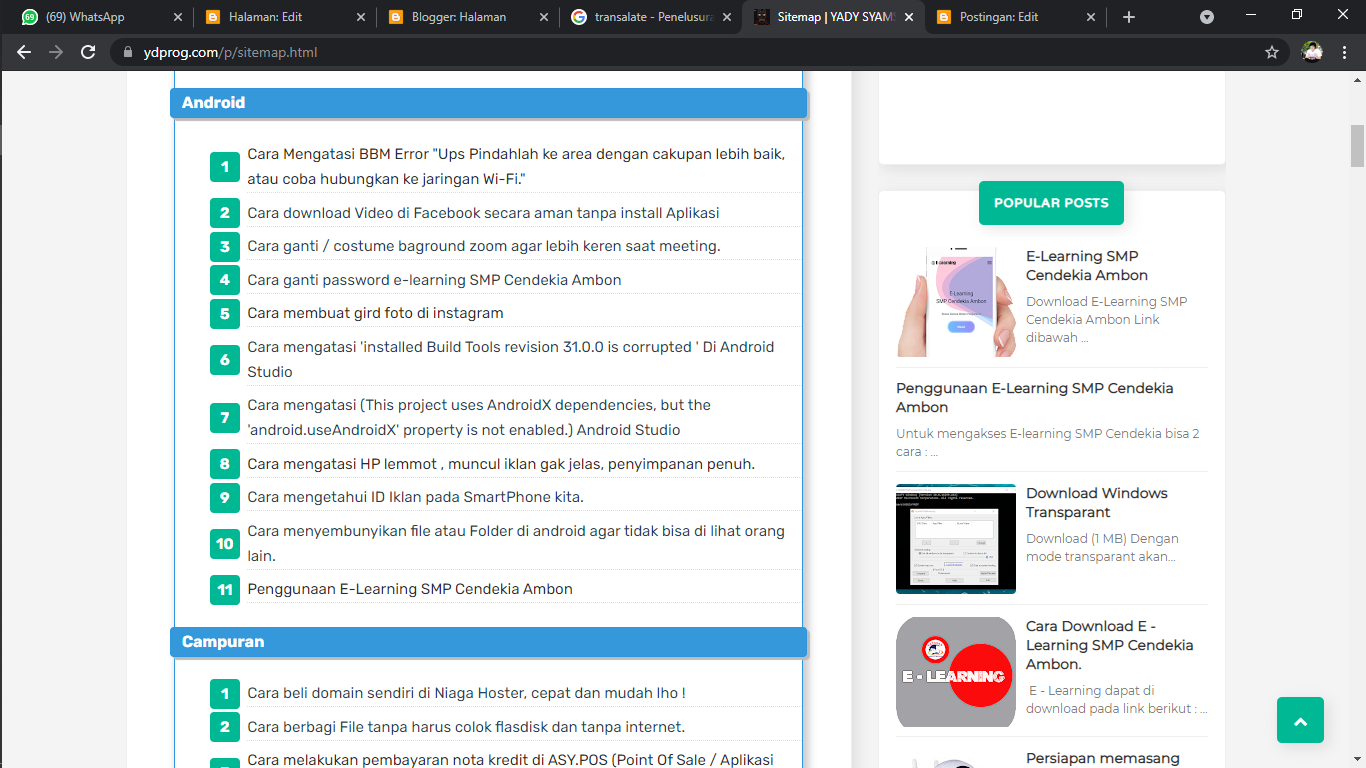Image resolution: width=1366 pixels, height=768 pixels.
Task: Switch to transalate Penelusuran Google tab
Action: 651,17
